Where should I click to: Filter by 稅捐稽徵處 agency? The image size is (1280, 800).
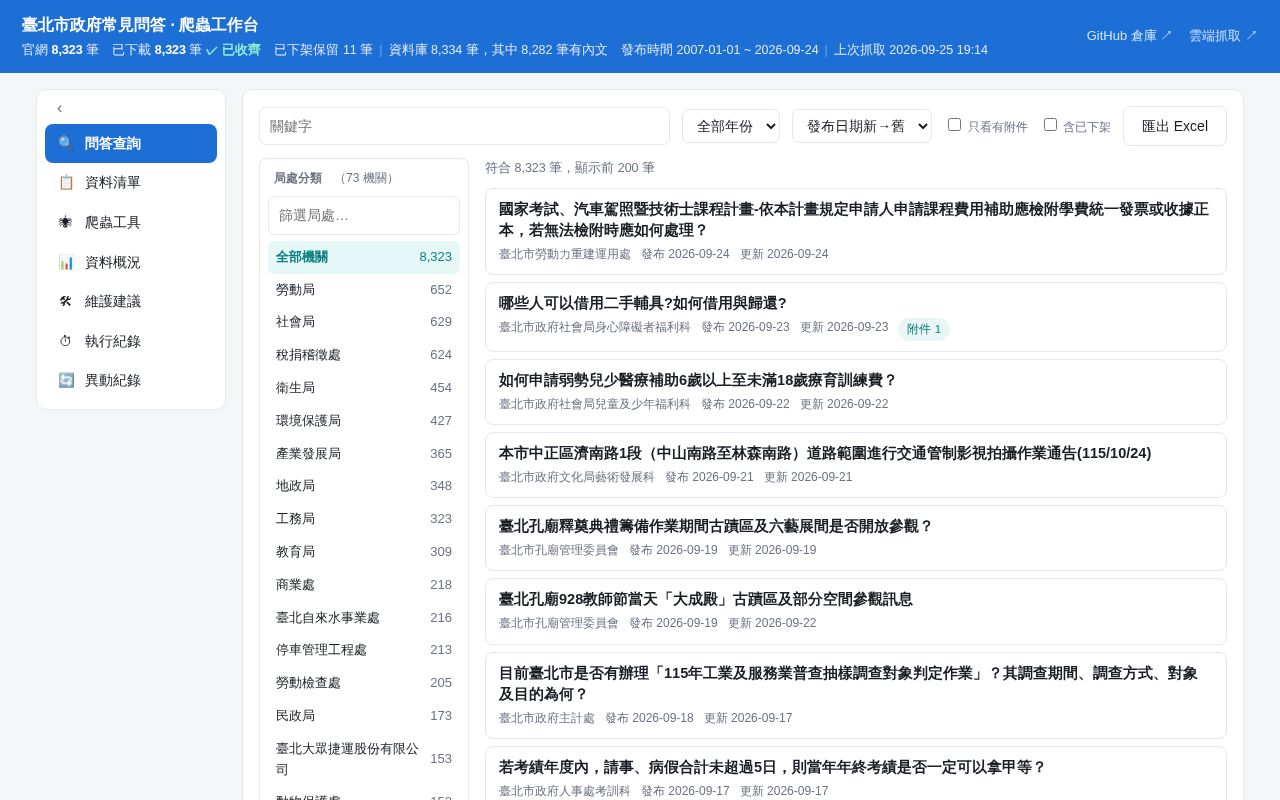[x=364, y=355]
